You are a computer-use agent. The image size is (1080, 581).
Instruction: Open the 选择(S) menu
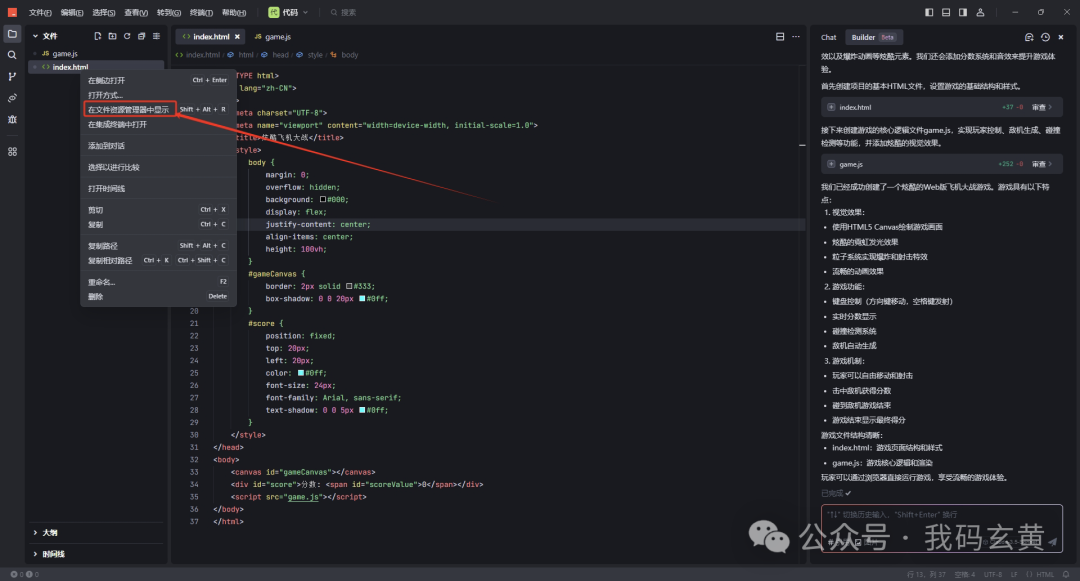[x=104, y=12]
